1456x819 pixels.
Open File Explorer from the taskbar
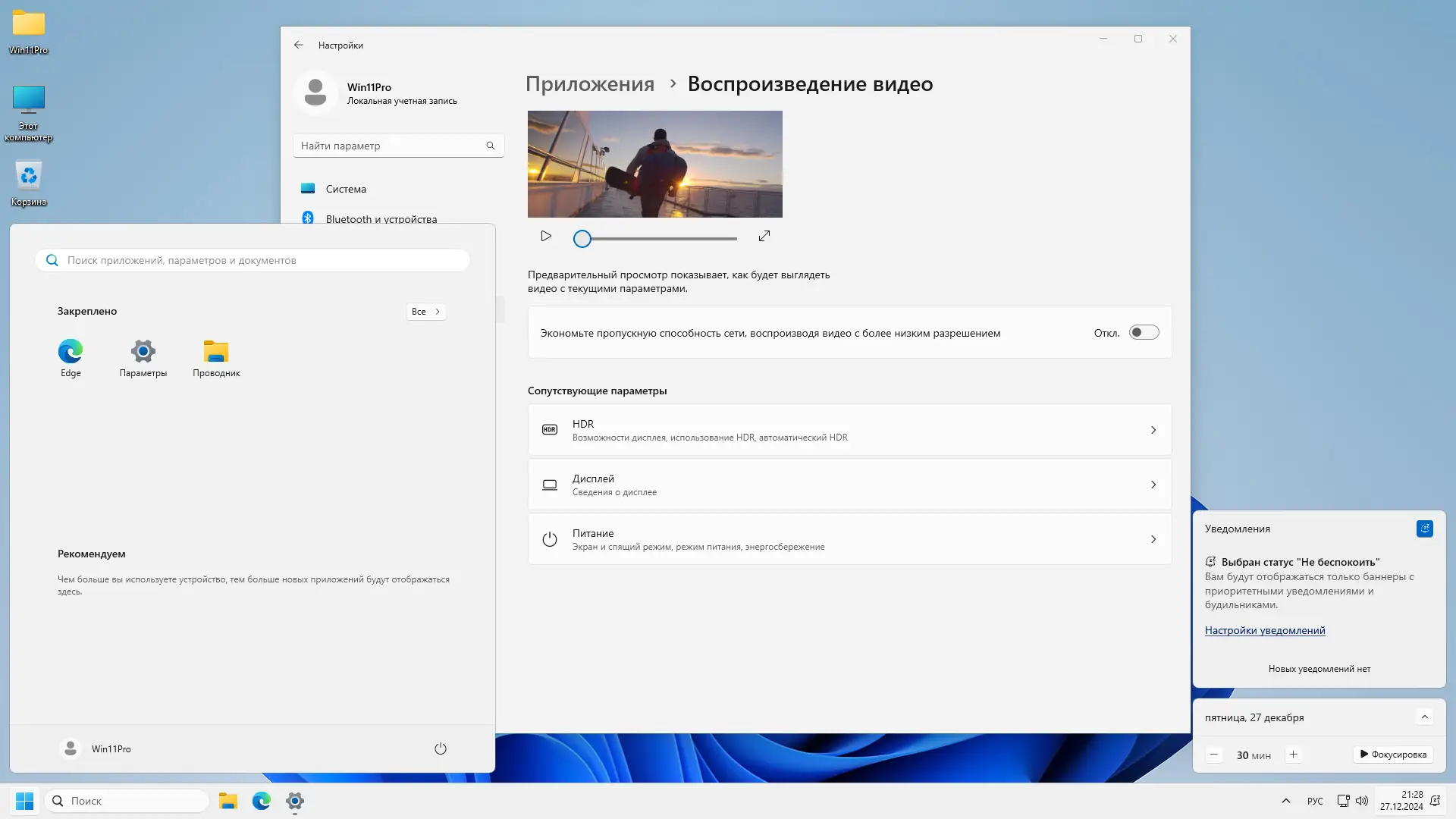[227, 801]
